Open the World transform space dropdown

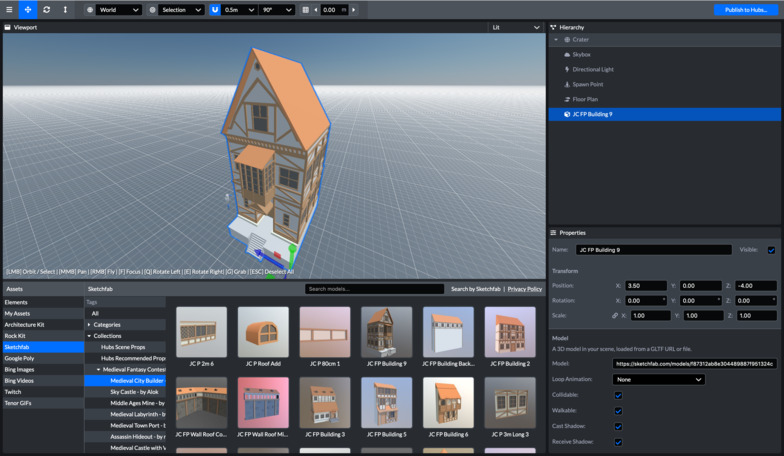[x=118, y=9]
